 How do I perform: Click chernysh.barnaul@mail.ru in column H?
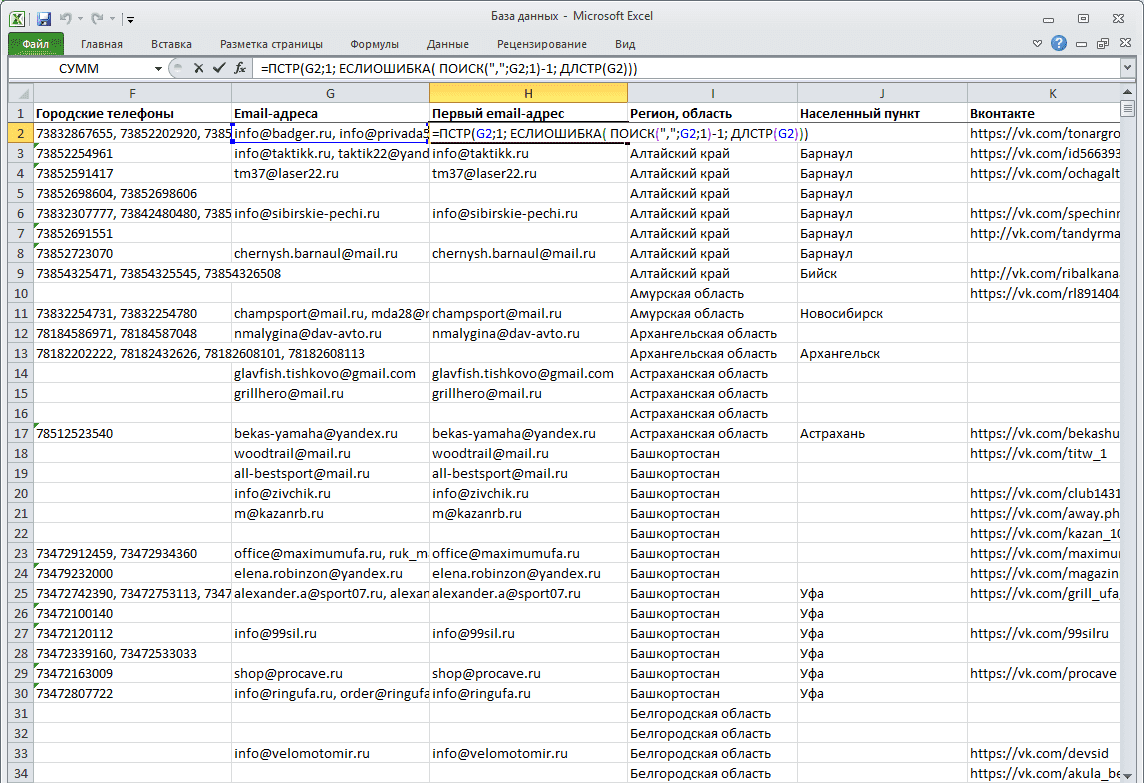[x=528, y=254]
